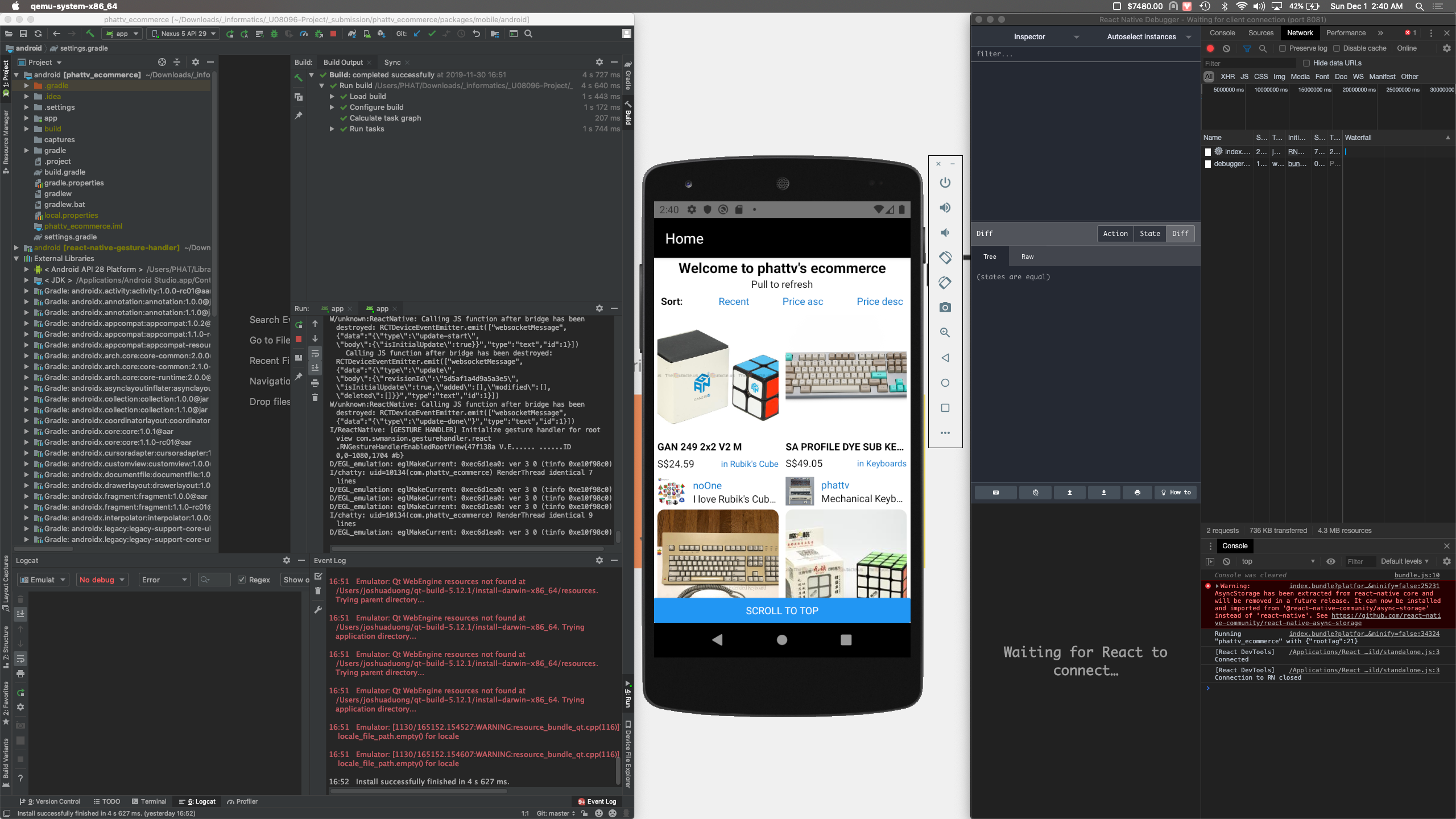This screenshot has width=1456, height=819.
Task: Click the power icon in emulator sidebar
Action: pyautogui.click(x=945, y=182)
